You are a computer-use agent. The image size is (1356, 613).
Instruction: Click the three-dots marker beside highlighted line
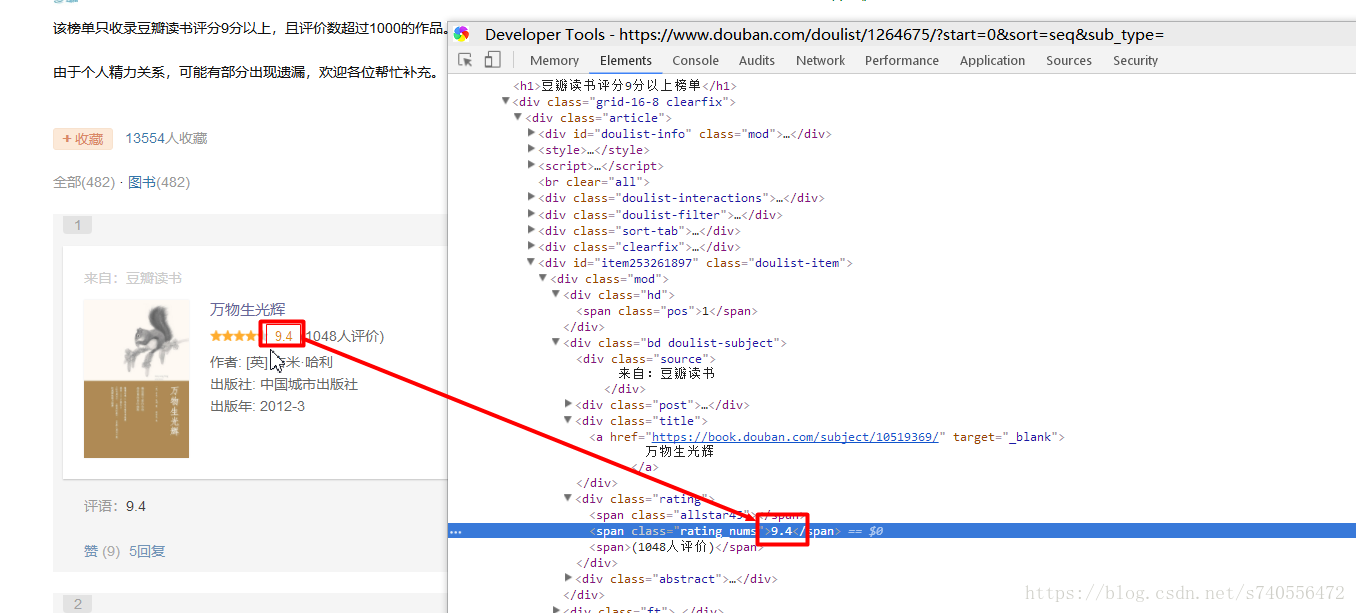coord(456,532)
